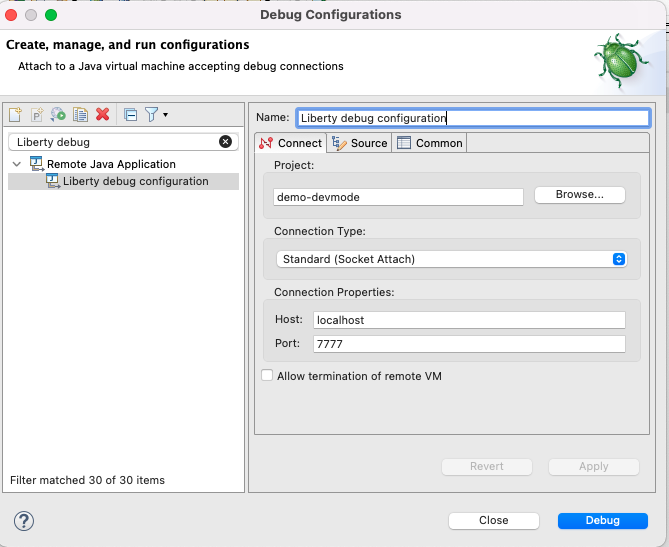
Task: Open the Help question mark icon
Action: 24,520
